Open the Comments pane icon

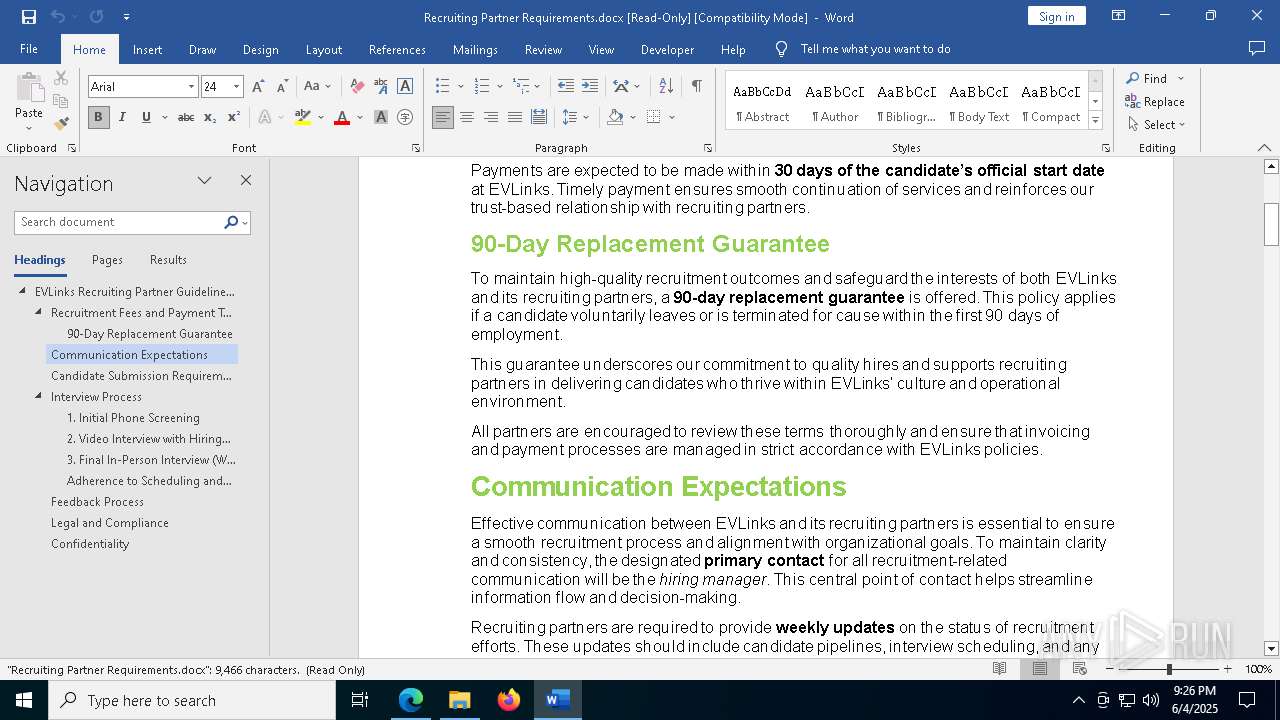point(1257,48)
